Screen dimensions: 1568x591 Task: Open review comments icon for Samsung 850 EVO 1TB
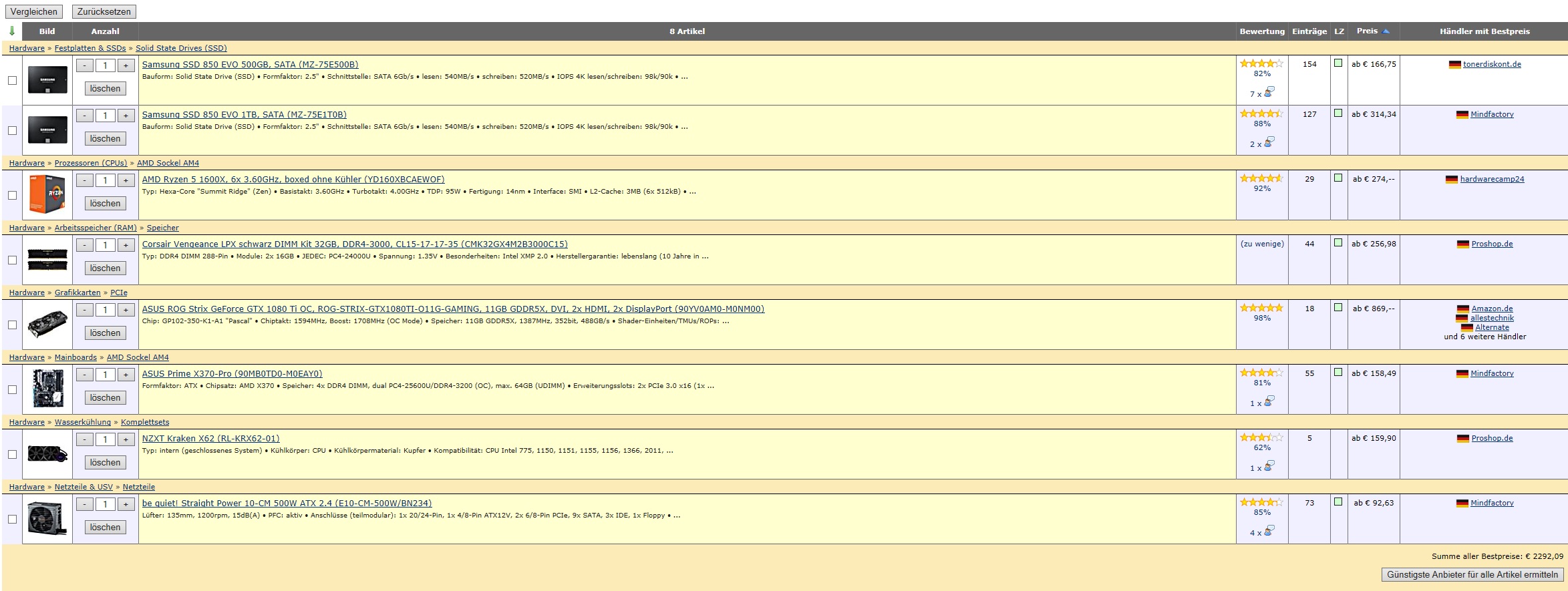(x=1269, y=142)
